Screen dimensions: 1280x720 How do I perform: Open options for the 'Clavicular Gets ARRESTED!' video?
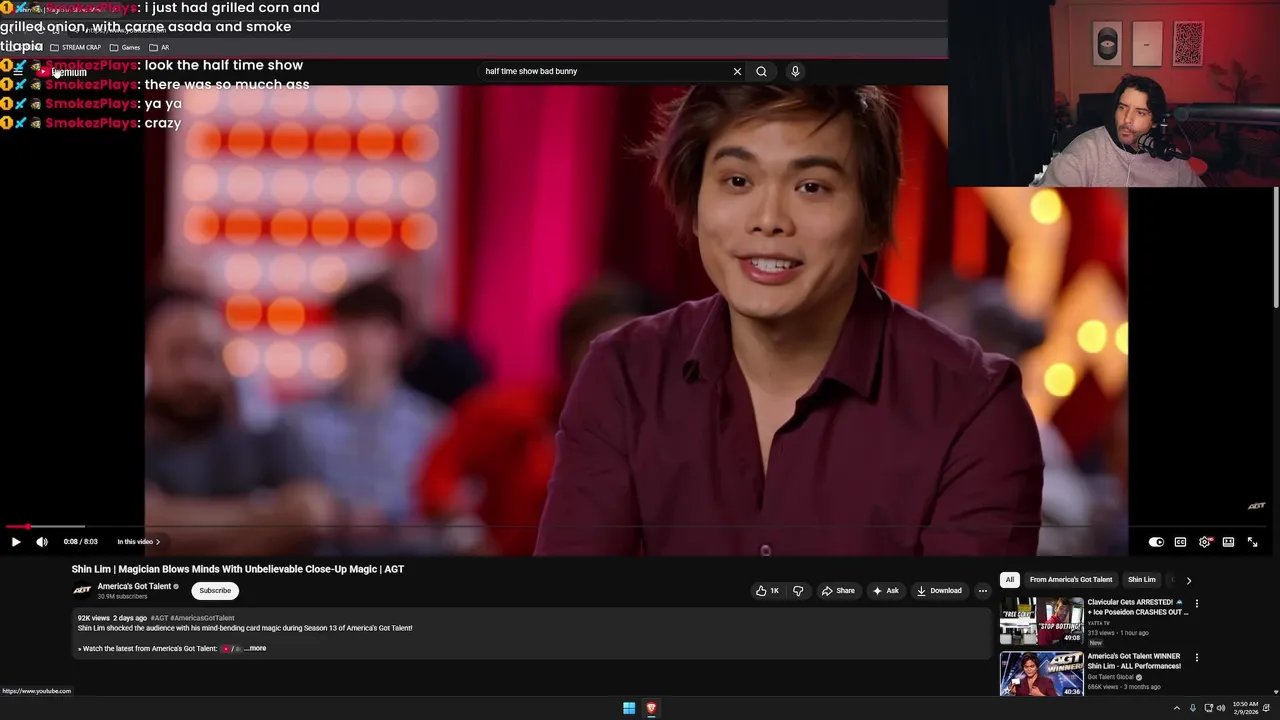click(x=1197, y=604)
